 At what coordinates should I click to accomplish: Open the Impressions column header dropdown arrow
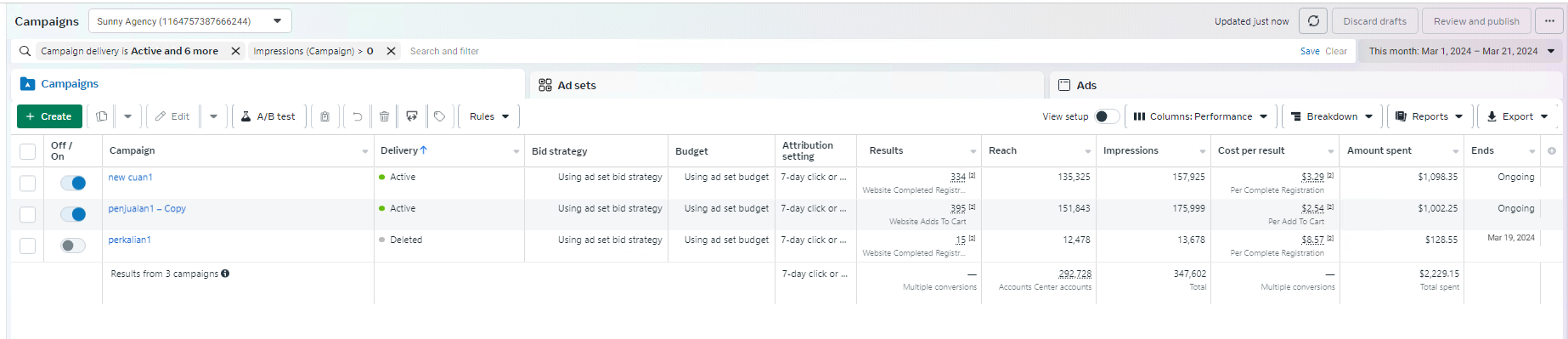(1203, 151)
